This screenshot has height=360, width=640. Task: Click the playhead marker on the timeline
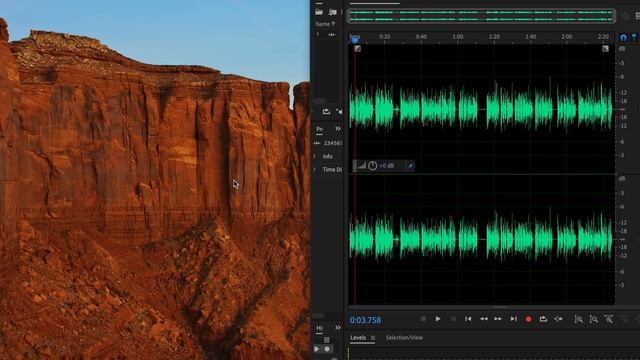pos(355,39)
